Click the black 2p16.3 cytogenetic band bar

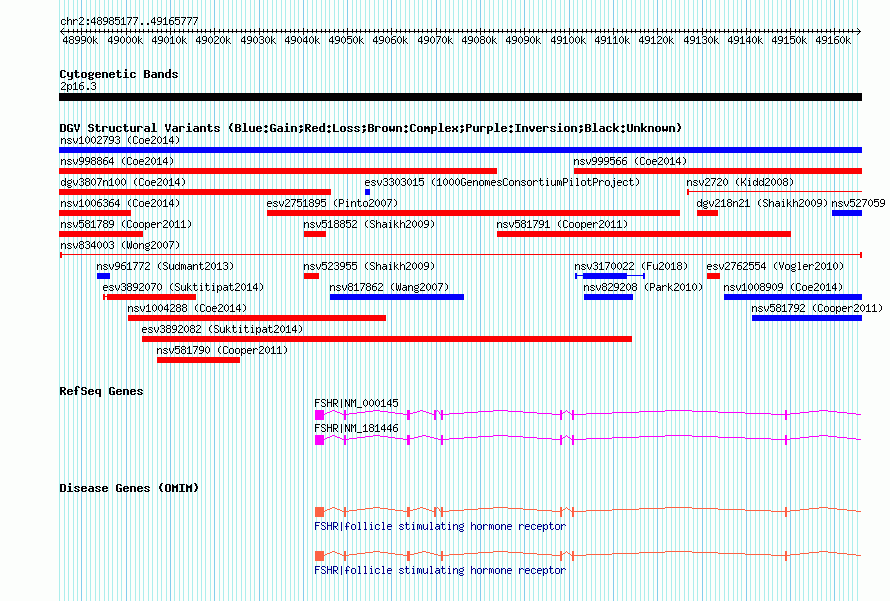point(460,97)
